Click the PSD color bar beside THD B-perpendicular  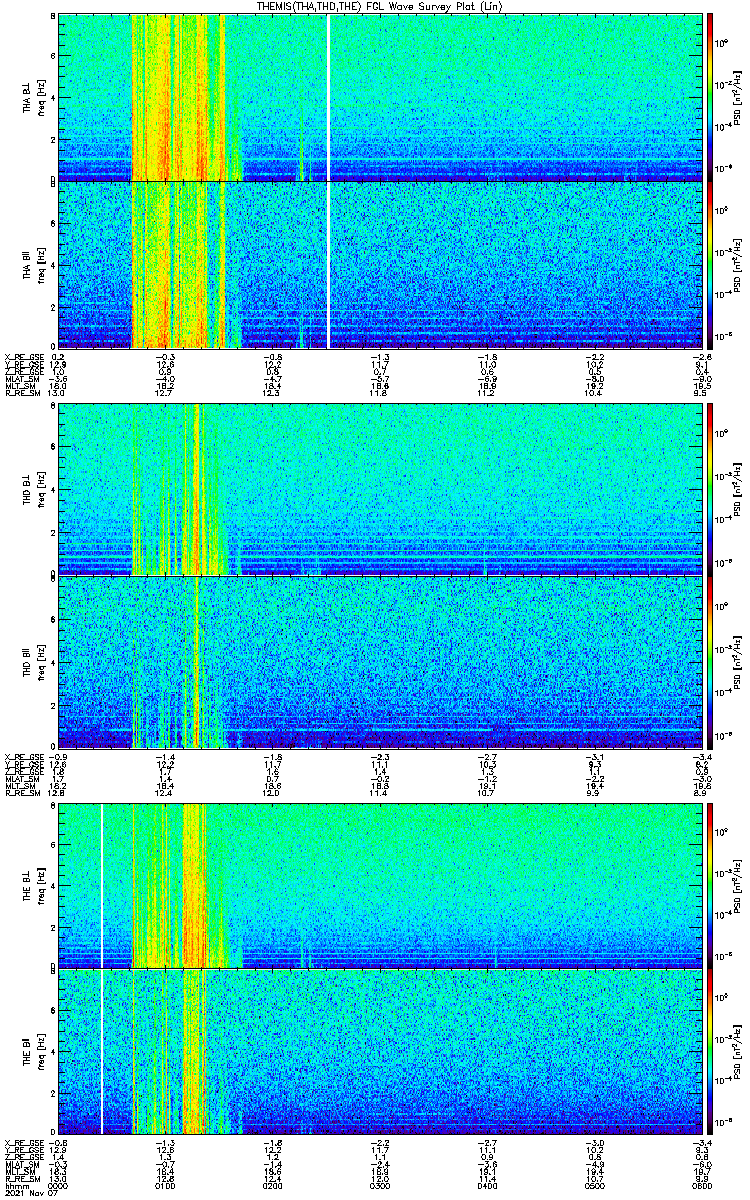click(711, 489)
